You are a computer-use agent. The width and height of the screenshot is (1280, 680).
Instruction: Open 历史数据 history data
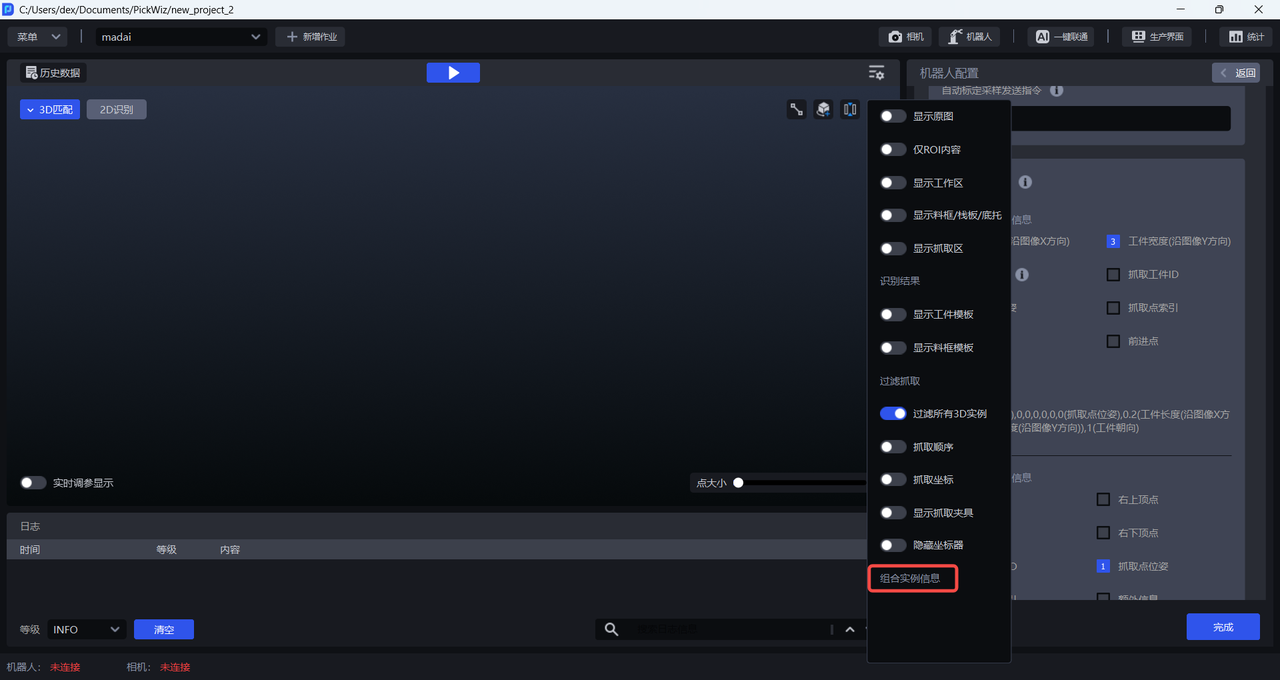tap(53, 73)
